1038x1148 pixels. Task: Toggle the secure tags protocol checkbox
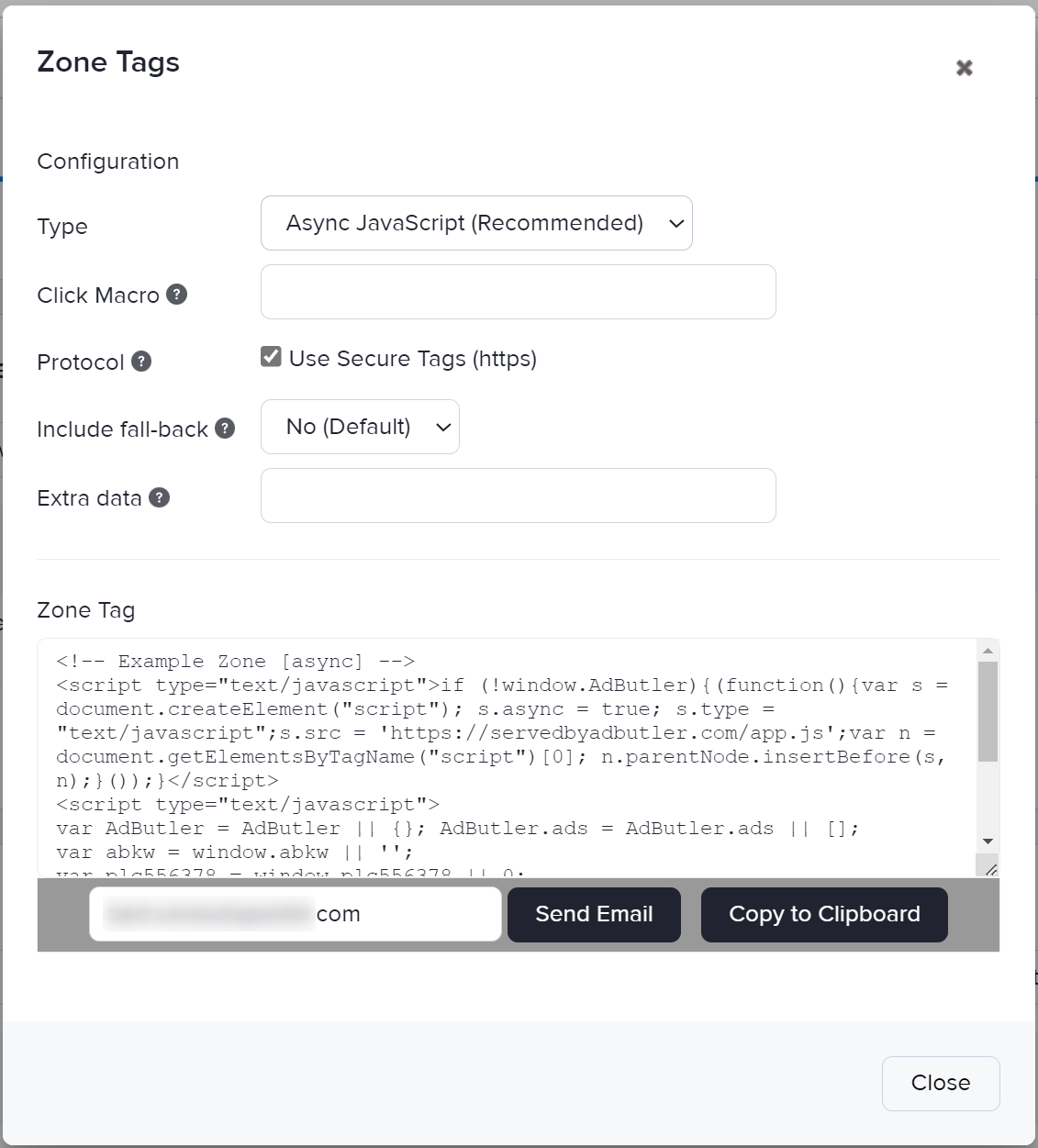[x=270, y=356]
